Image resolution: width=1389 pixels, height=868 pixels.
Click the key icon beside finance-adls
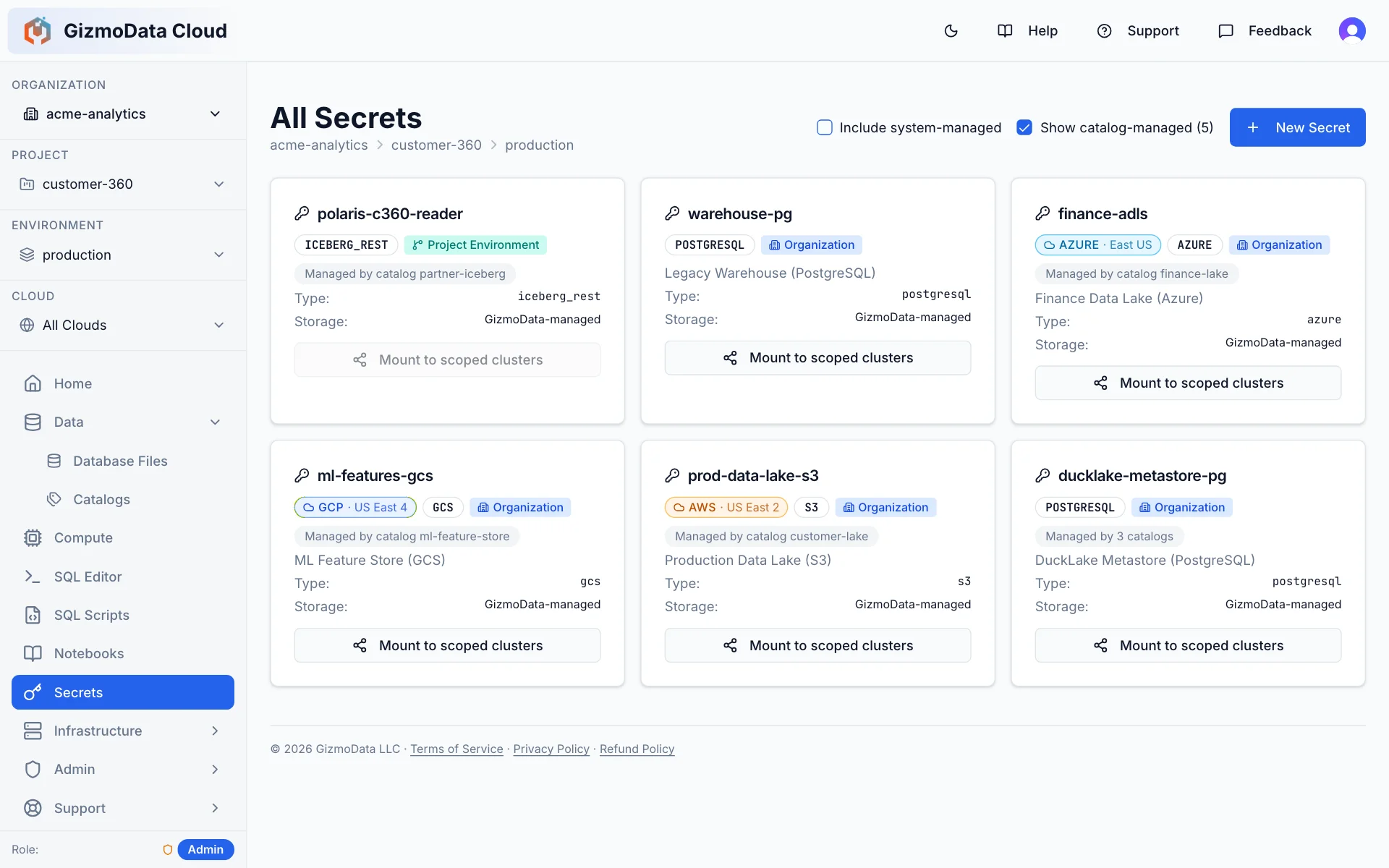[x=1042, y=213]
